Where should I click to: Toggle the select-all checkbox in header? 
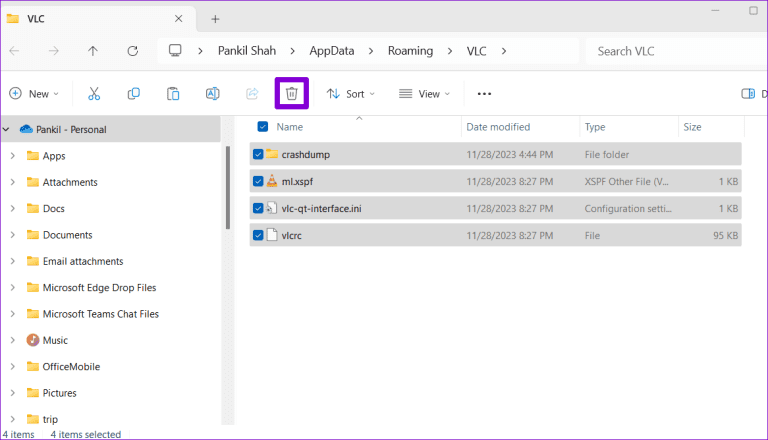tap(262, 127)
